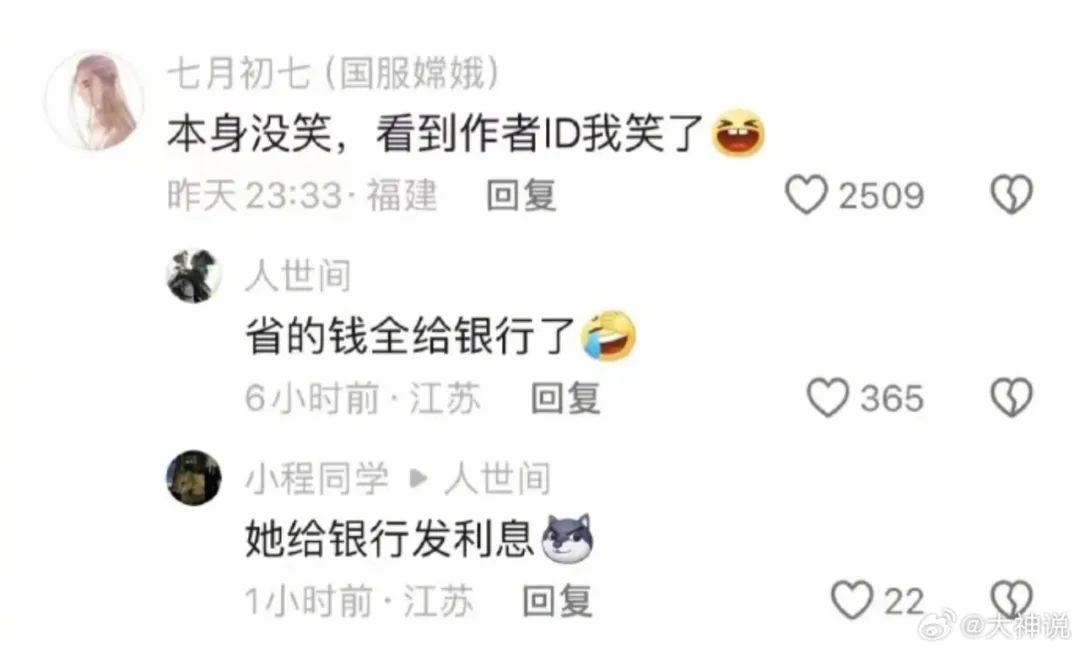The width and height of the screenshot is (1080, 651).
Task: Dislike 小程同学's reply about 利息
Action: point(1011,598)
